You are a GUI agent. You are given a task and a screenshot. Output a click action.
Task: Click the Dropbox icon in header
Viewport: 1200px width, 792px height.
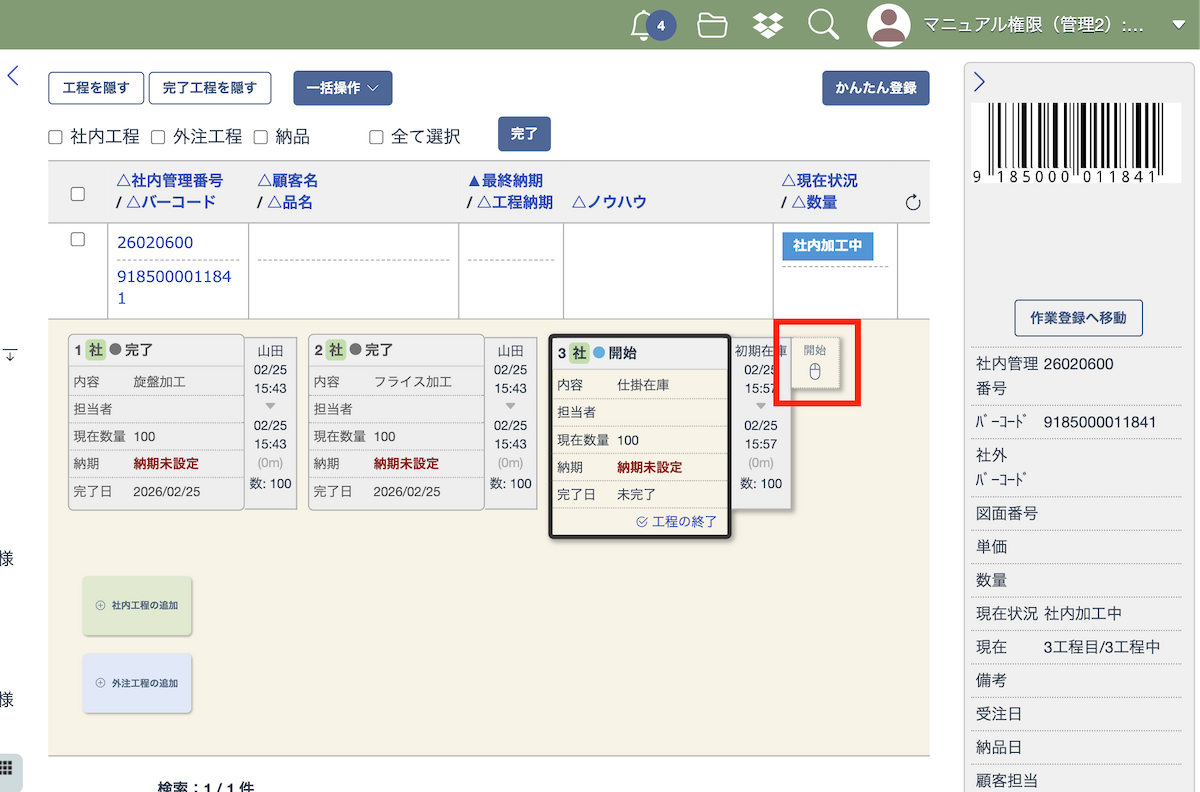click(x=767, y=25)
